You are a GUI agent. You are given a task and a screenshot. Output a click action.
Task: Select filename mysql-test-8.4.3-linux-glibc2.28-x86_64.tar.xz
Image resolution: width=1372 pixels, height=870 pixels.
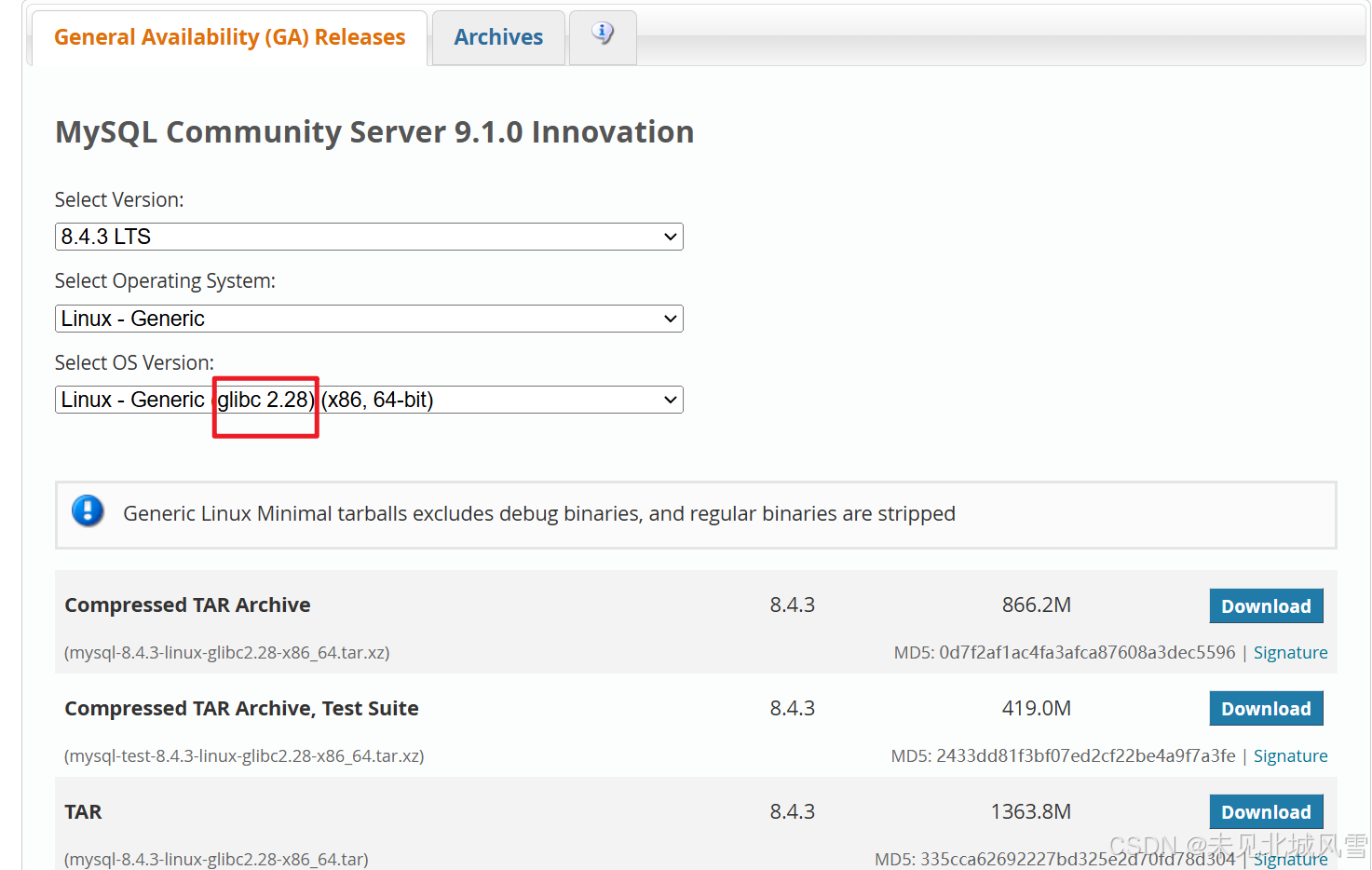(x=244, y=756)
